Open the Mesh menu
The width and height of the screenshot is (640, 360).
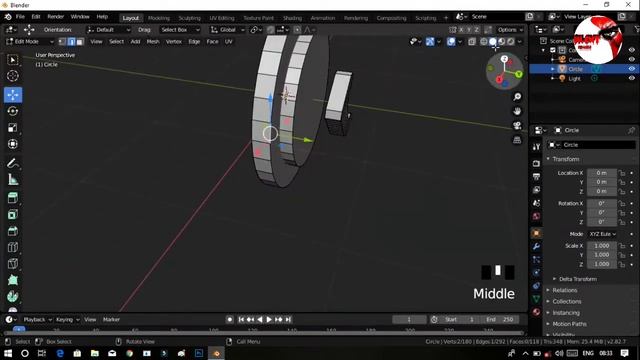tap(153, 42)
